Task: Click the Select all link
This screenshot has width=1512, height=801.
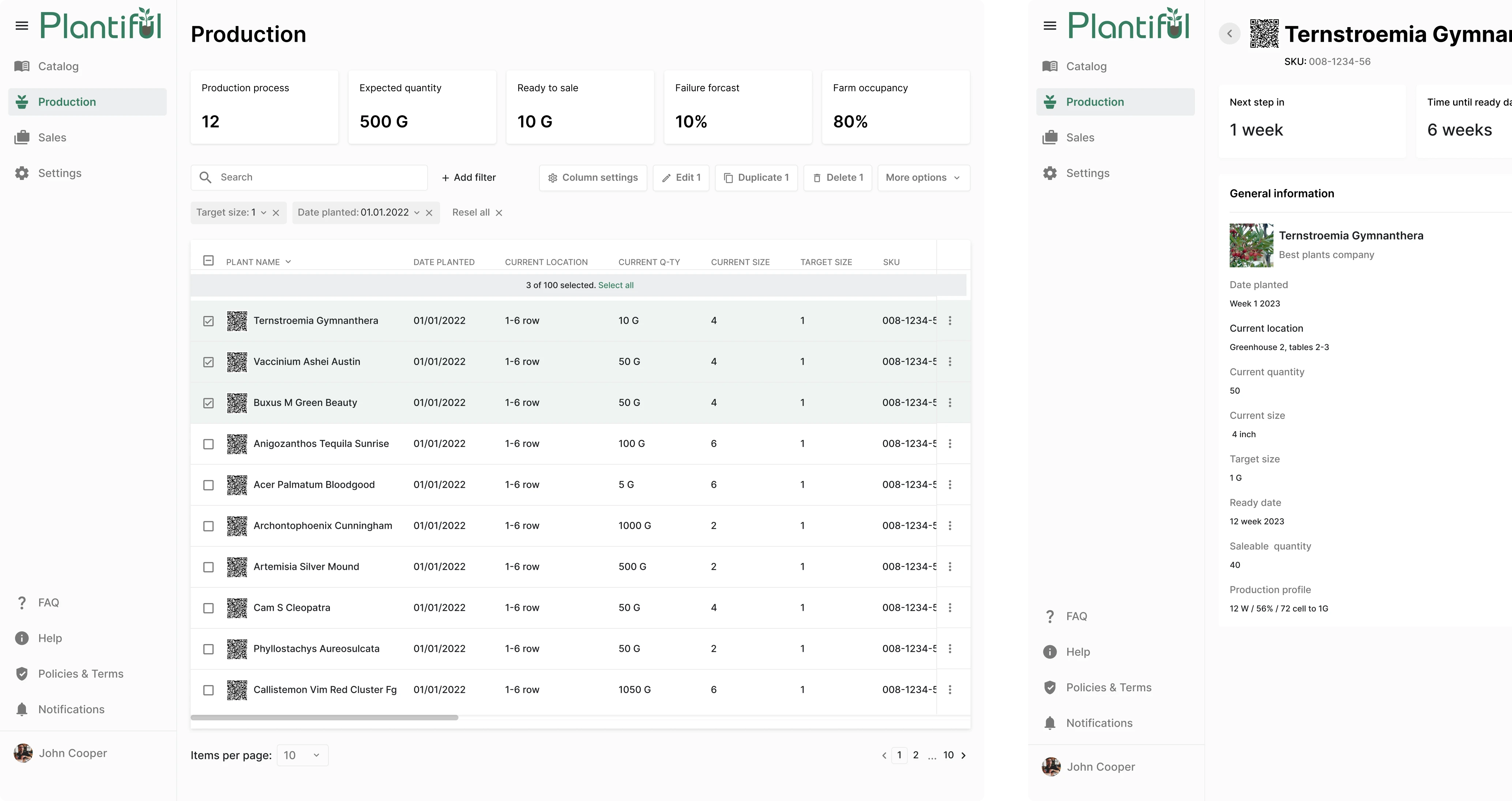Action: point(616,285)
